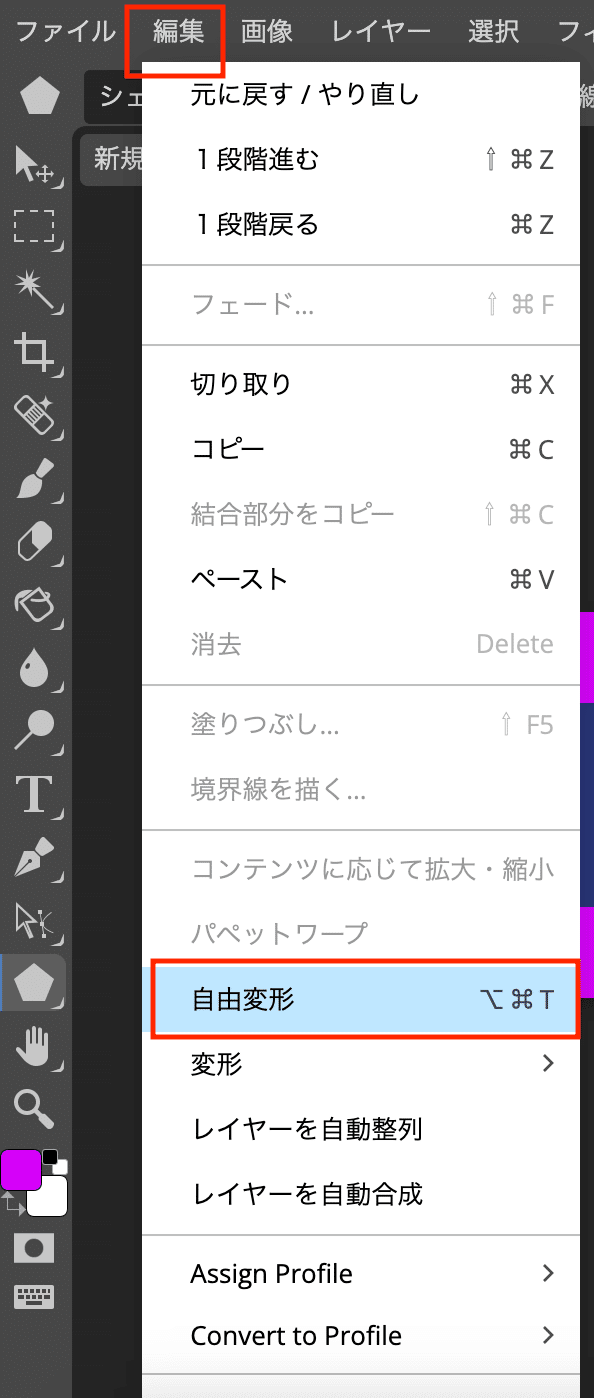Viewport: 594px width, 1398px height.
Task: Open the レイヤー menu
Action: click(x=381, y=31)
